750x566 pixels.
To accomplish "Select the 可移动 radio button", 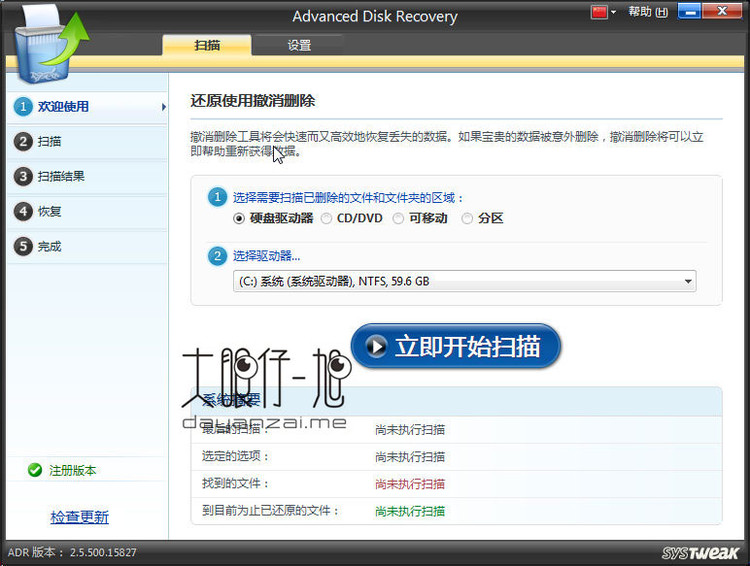I will (398, 219).
